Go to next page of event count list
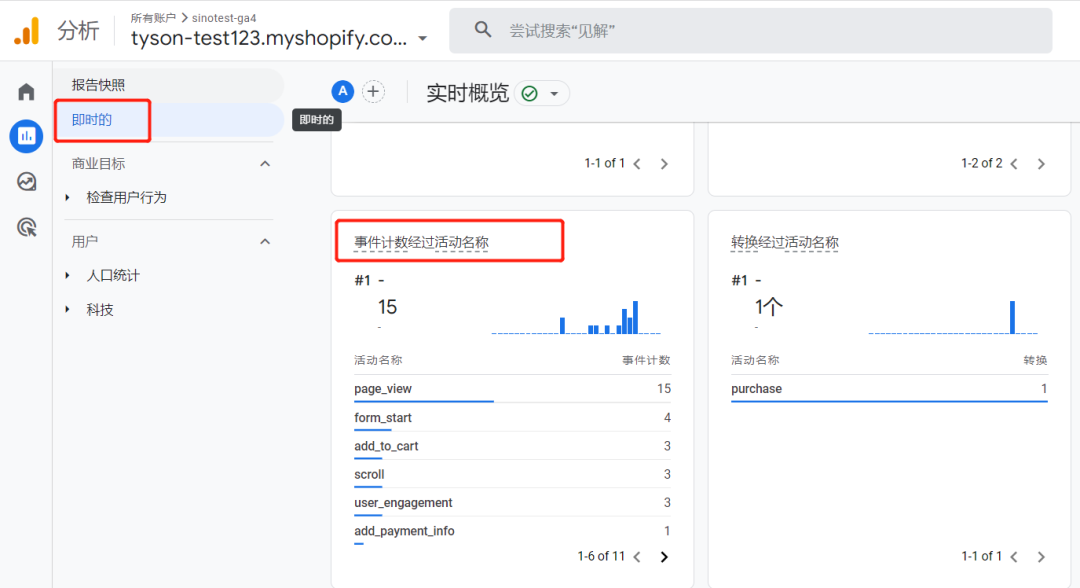The width and height of the screenshot is (1080, 588). click(664, 557)
